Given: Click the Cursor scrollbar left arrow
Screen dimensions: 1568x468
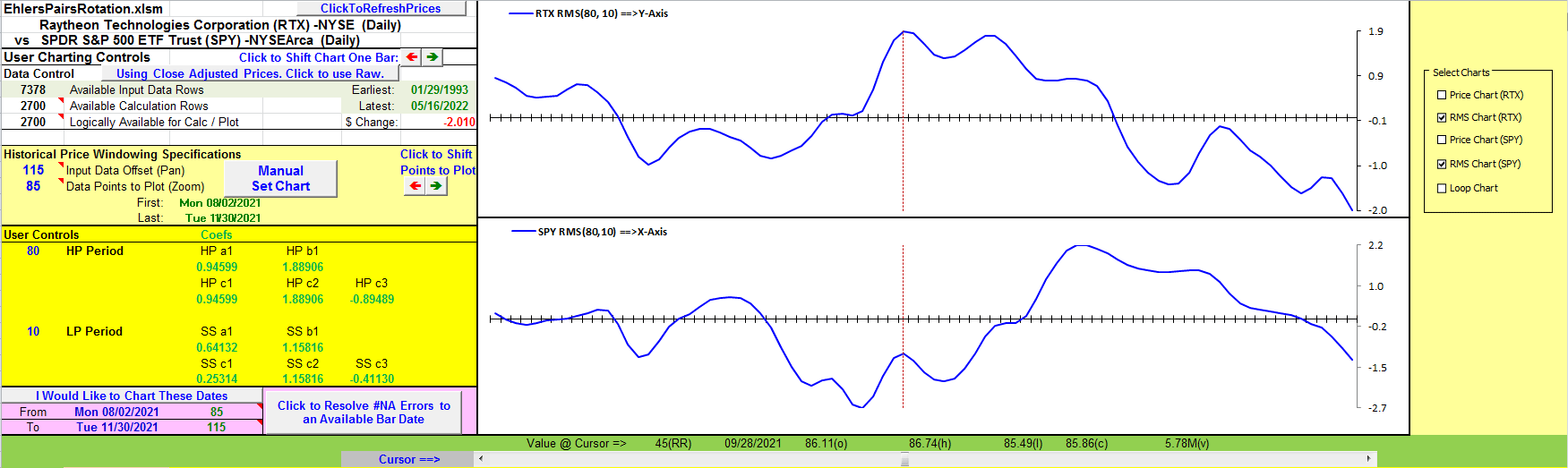Looking at the screenshot, I should [482, 459].
